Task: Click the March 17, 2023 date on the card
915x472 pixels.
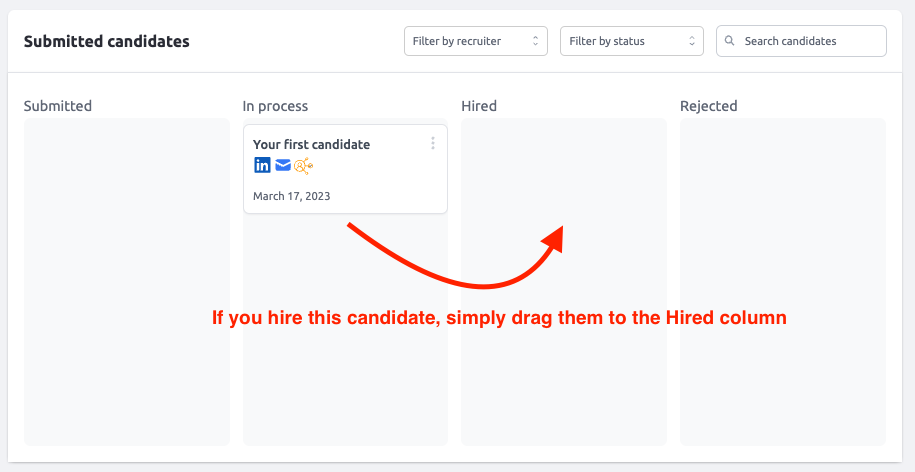Action: (291, 196)
